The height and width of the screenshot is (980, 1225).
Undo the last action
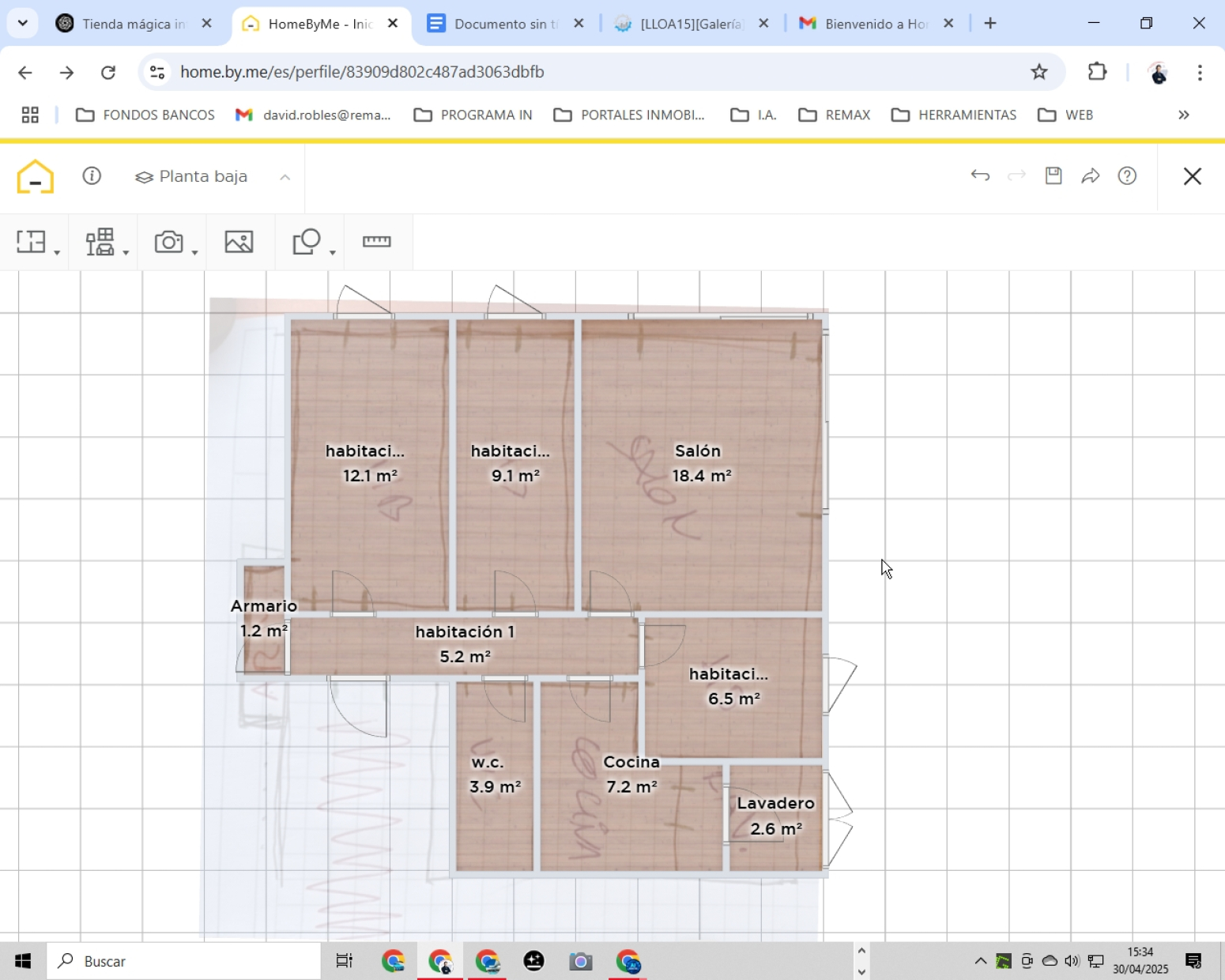[980, 175]
